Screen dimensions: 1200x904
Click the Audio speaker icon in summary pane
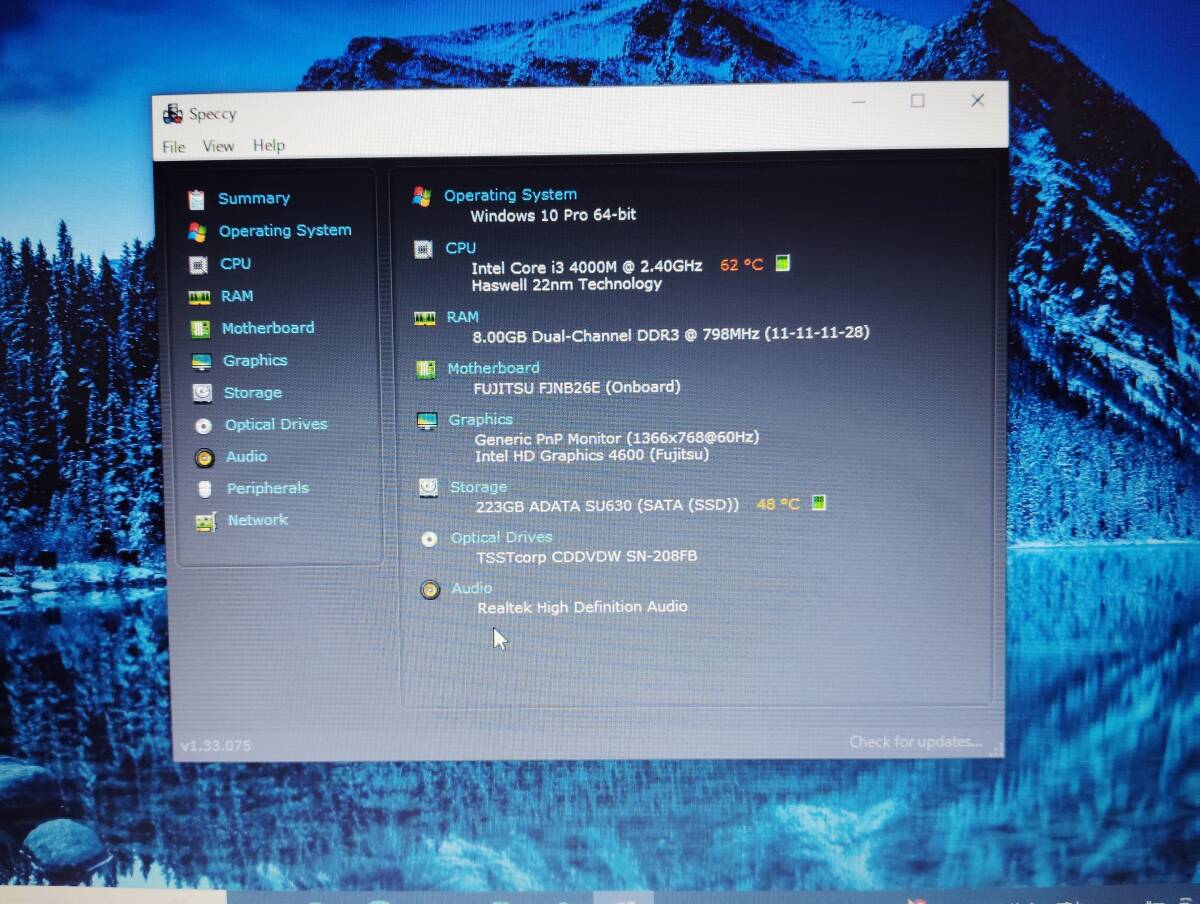tap(430, 590)
